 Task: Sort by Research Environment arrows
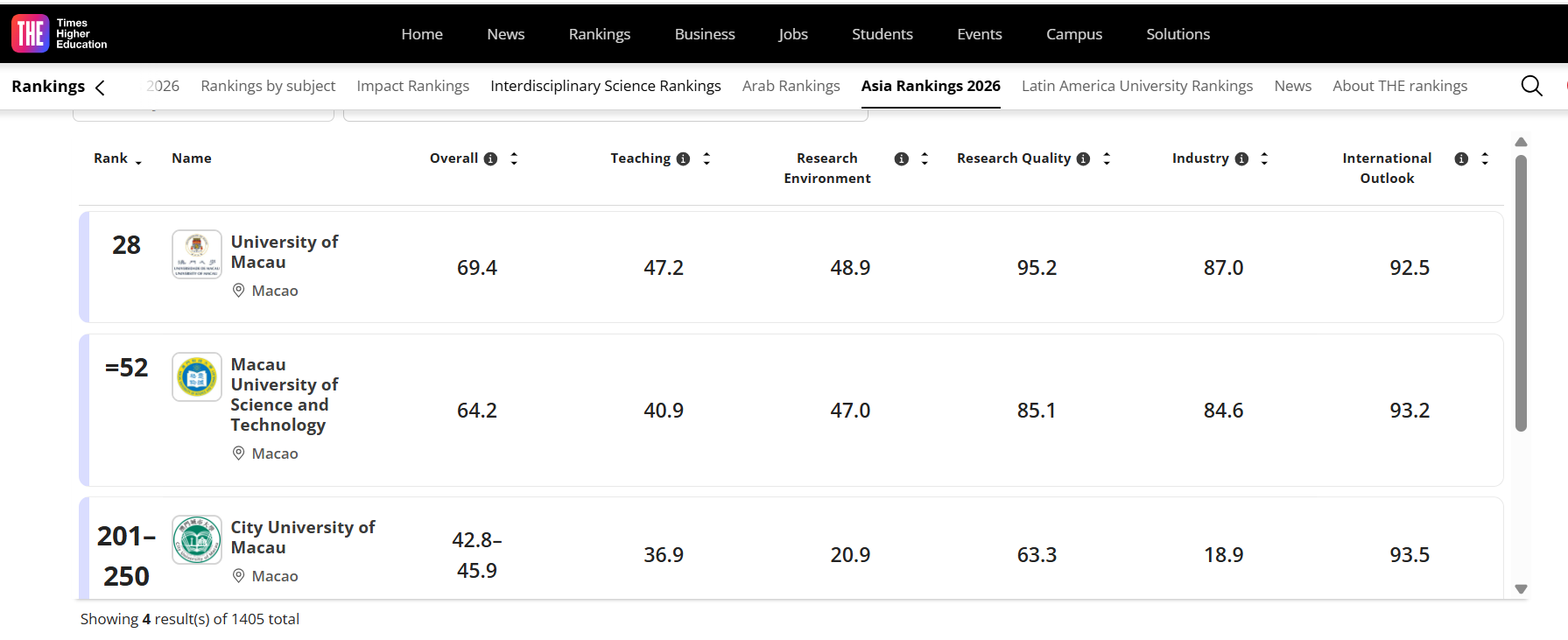925,158
